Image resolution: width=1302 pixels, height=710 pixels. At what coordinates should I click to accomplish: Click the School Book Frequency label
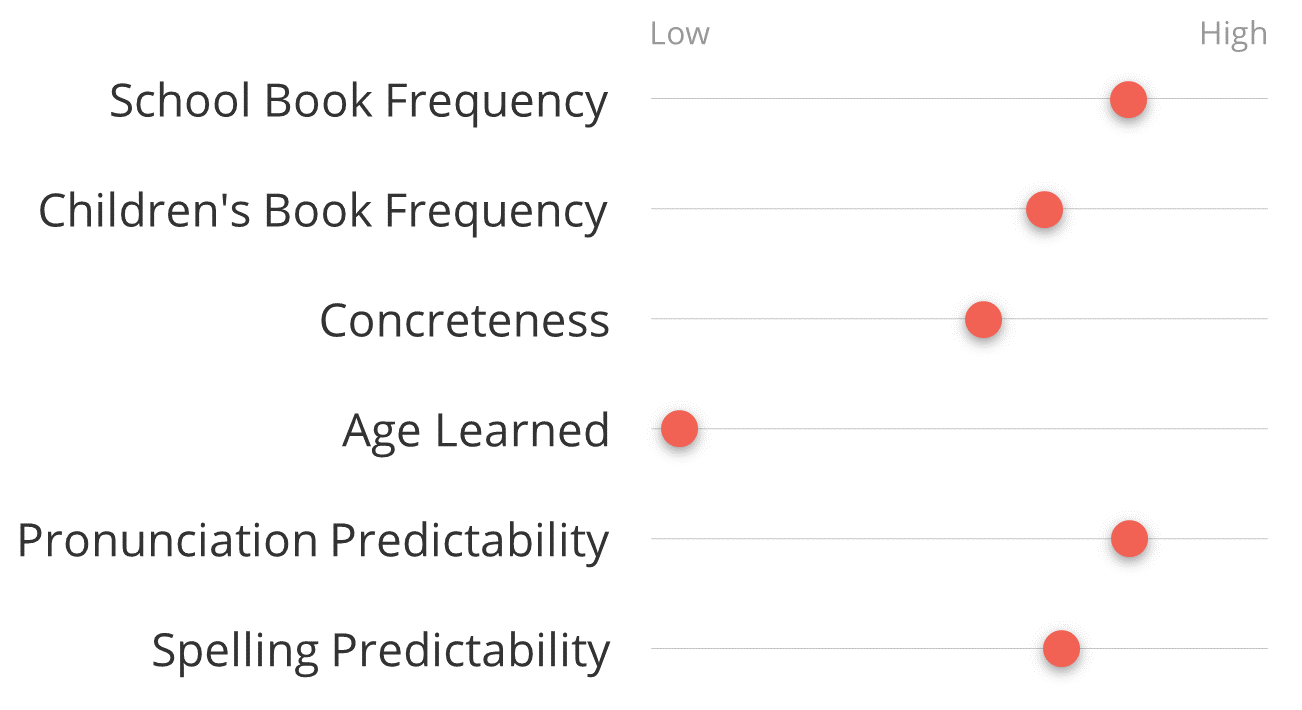pyautogui.click(x=358, y=101)
